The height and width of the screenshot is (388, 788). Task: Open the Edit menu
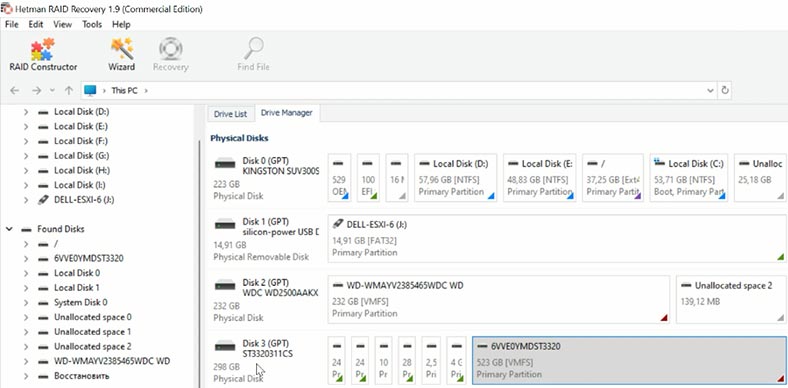pyautogui.click(x=35, y=25)
